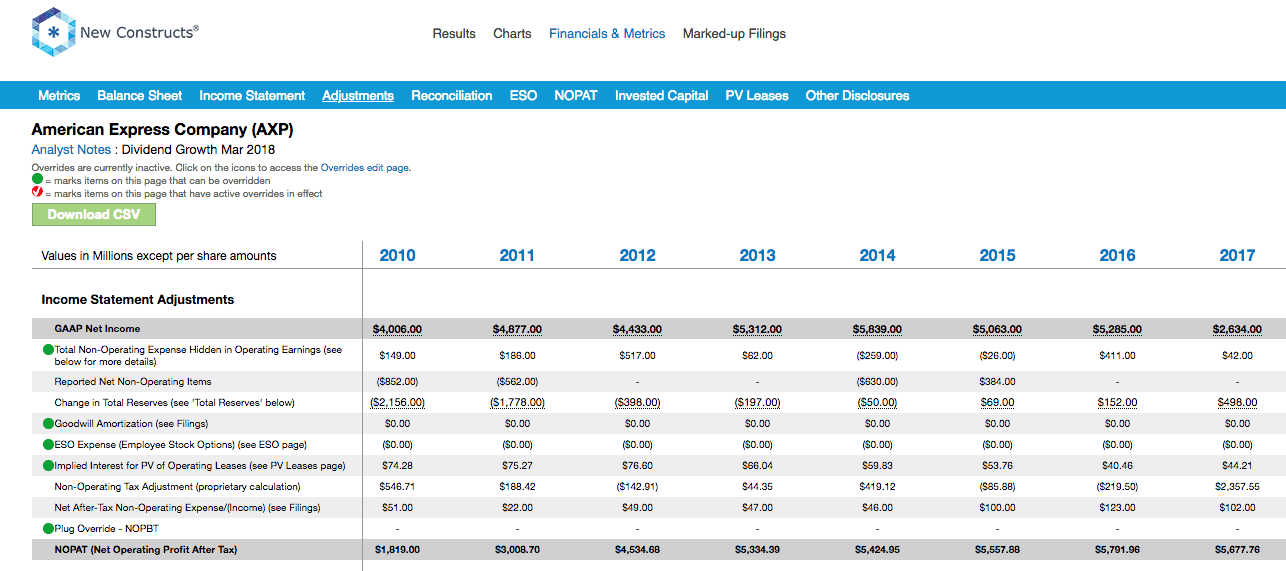Click the 2010 NOPAT value $1,819.00
1286x571 pixels.
[397, 550]
